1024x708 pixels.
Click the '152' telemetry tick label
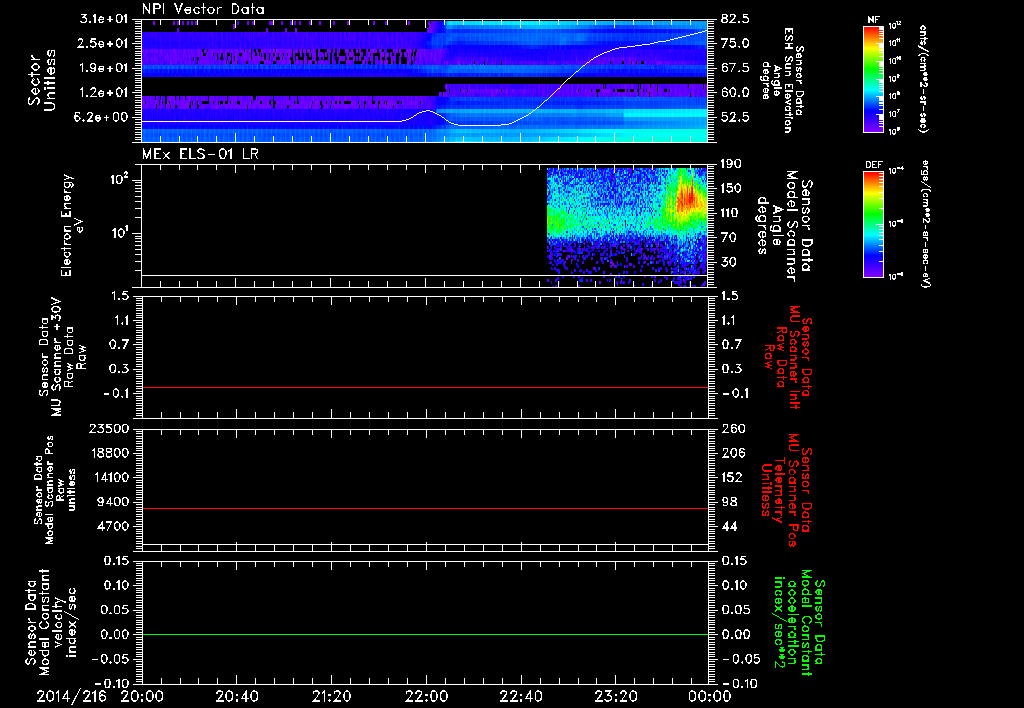click(733, 477)
